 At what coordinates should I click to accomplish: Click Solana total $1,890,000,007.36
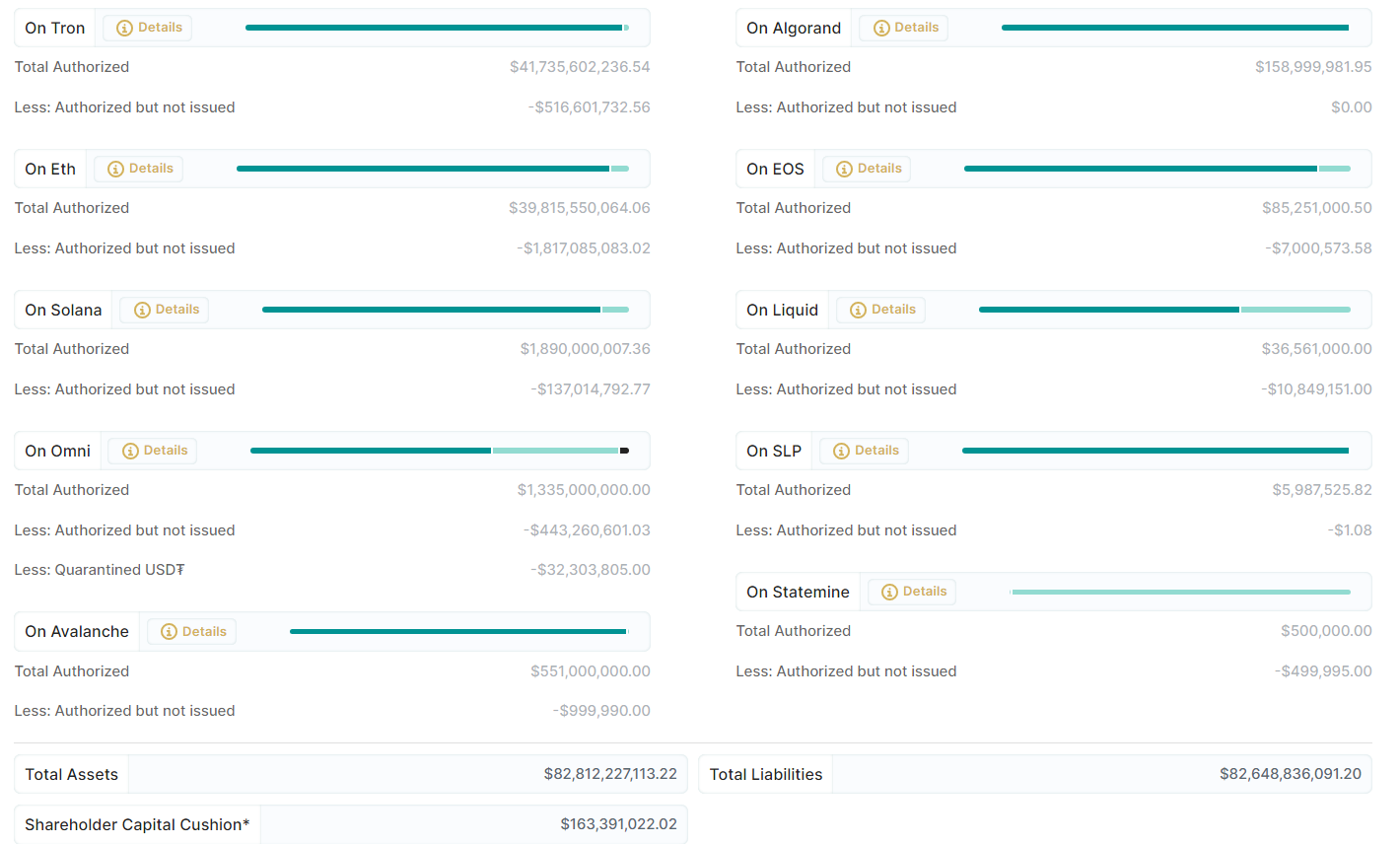coord(586,349)
